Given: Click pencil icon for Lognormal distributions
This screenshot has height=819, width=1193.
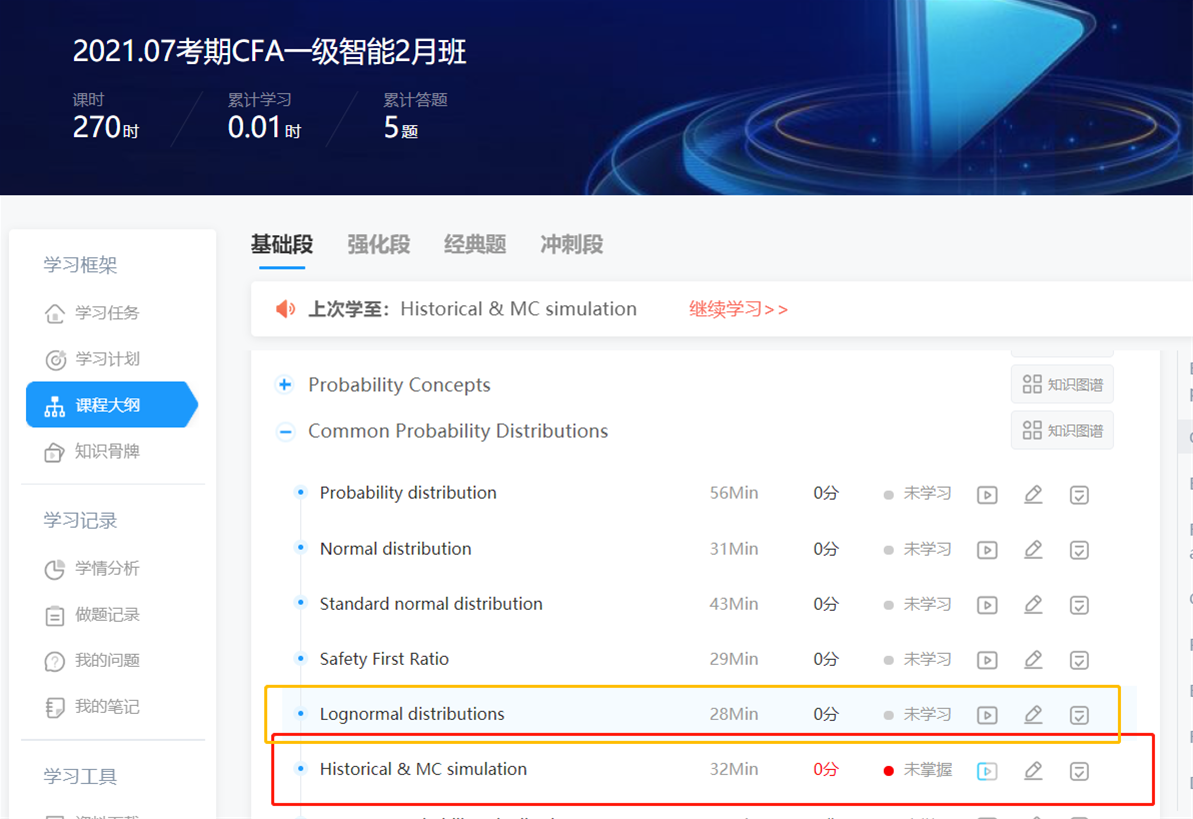Looking at the screenshot, I should [x=1032, y=715].
